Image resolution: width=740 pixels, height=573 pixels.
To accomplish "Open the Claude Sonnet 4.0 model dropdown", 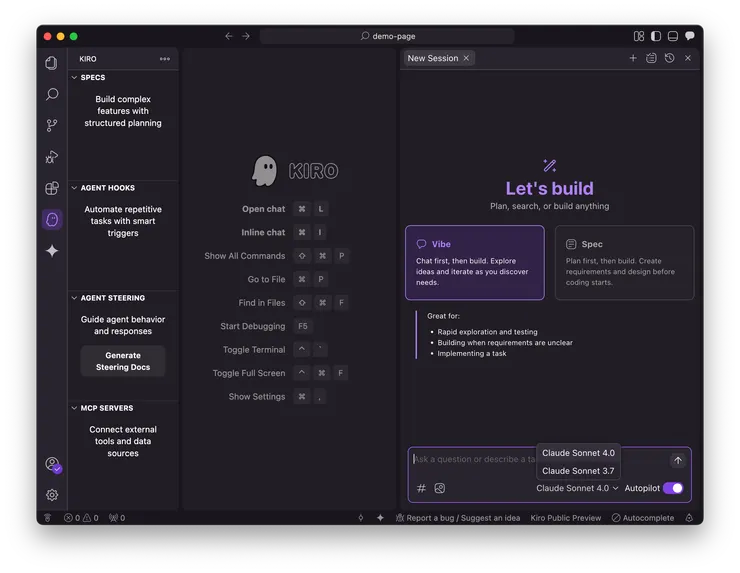I will point(577,488).
